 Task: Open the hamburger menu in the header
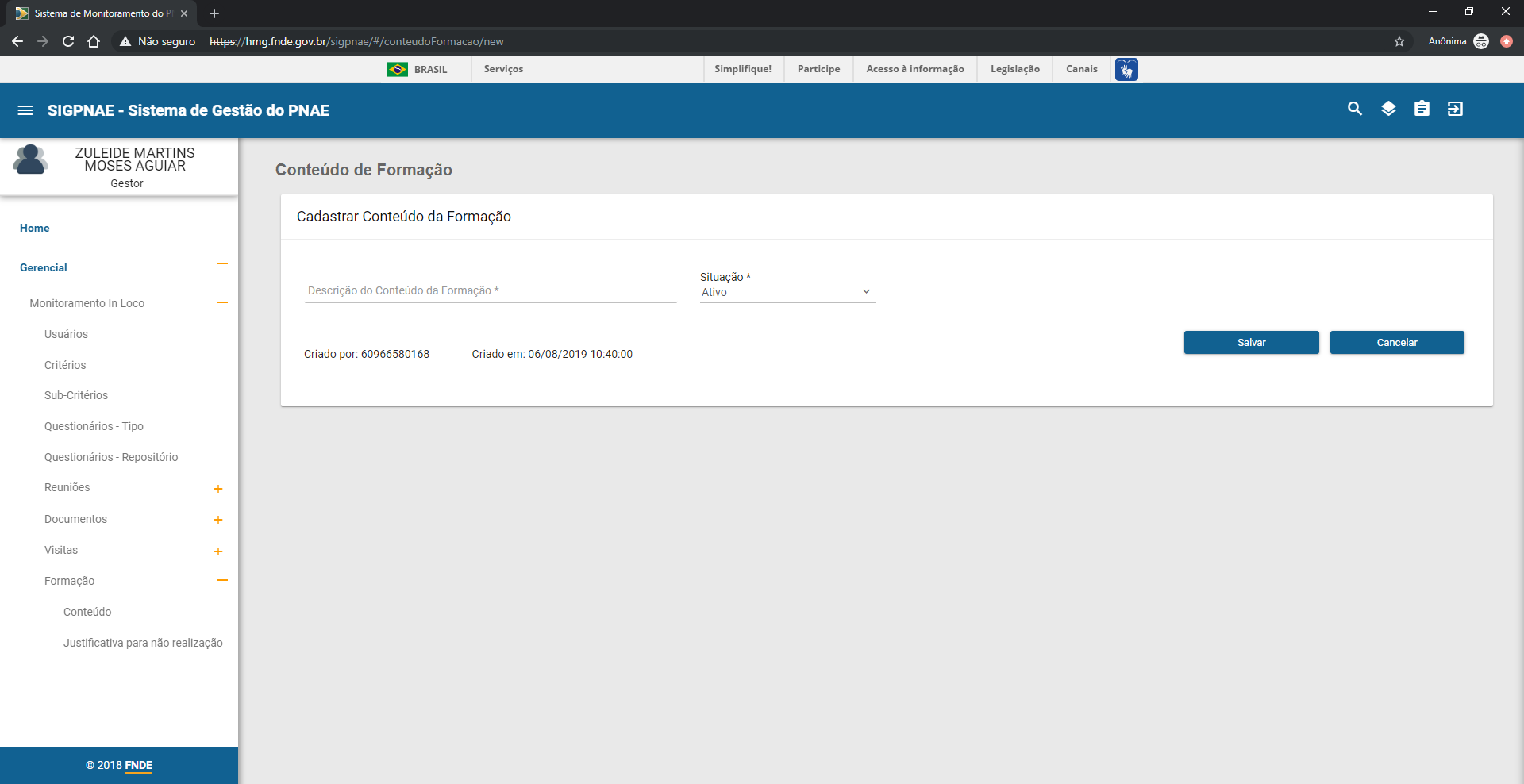(x=25, y=110)
